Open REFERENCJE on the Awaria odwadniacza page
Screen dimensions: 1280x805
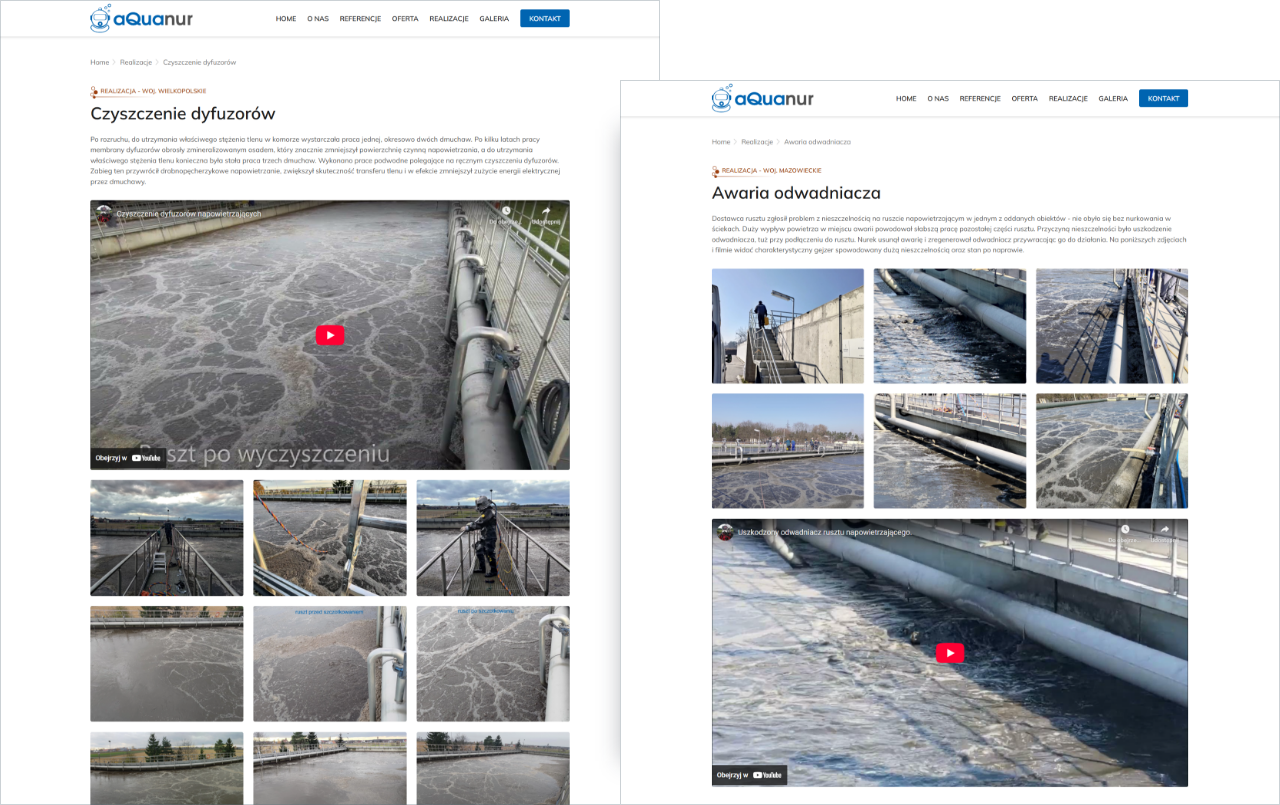coord(980,98)
